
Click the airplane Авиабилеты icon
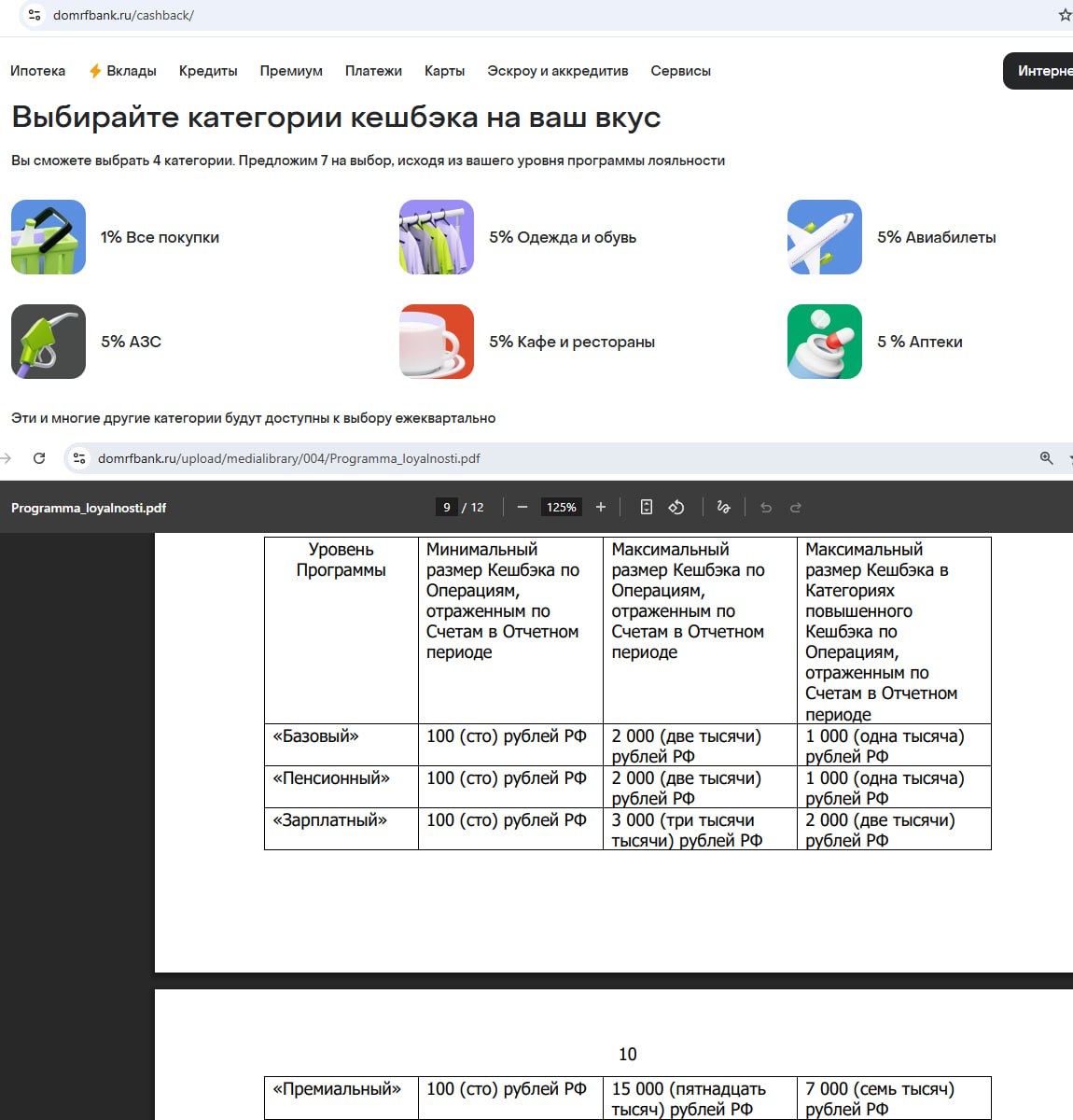pyautogui.click(x=824, y=237)
